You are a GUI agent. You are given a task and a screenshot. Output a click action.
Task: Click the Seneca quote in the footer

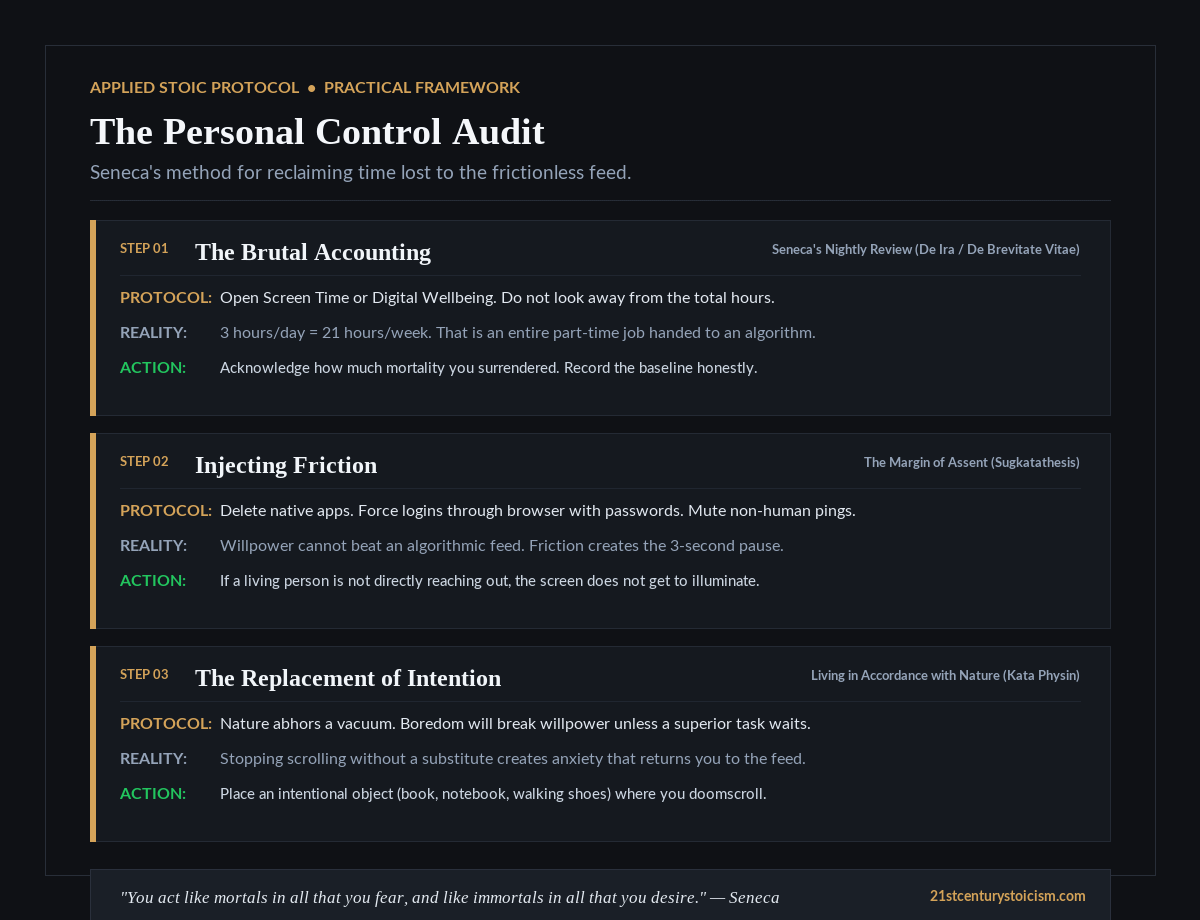pos(450,897)
